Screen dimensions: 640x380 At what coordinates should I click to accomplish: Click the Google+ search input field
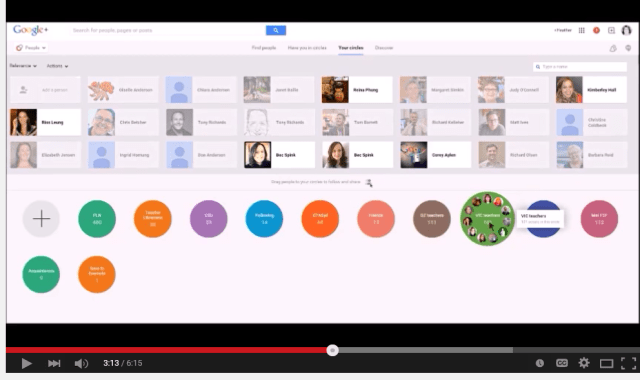click(x=168, y=30)
